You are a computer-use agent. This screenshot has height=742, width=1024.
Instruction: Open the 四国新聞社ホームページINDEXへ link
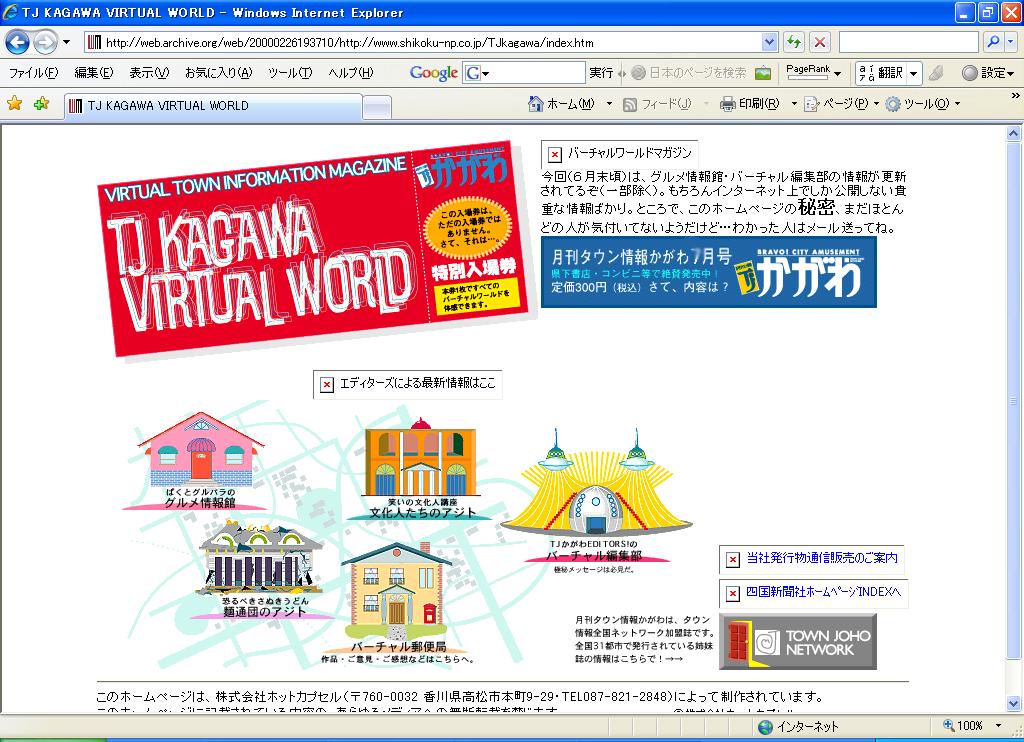pos(823,592)
